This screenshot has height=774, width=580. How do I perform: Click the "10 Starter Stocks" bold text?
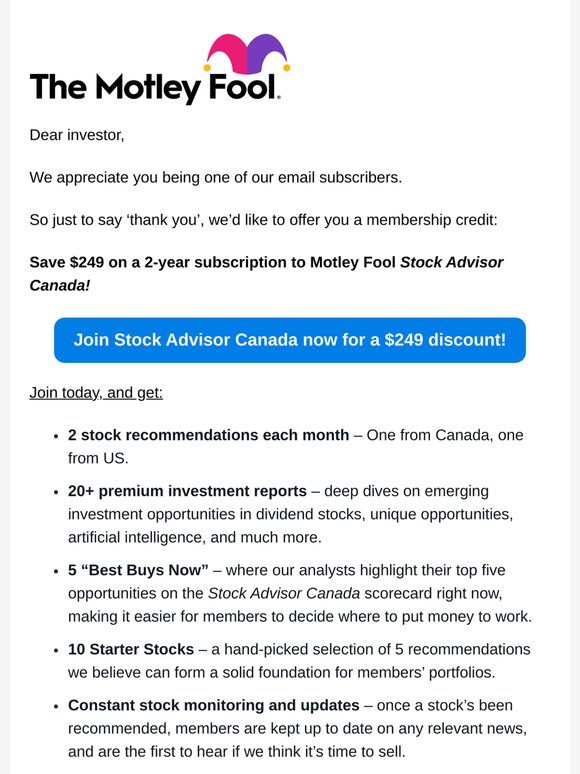click(131, 649)
